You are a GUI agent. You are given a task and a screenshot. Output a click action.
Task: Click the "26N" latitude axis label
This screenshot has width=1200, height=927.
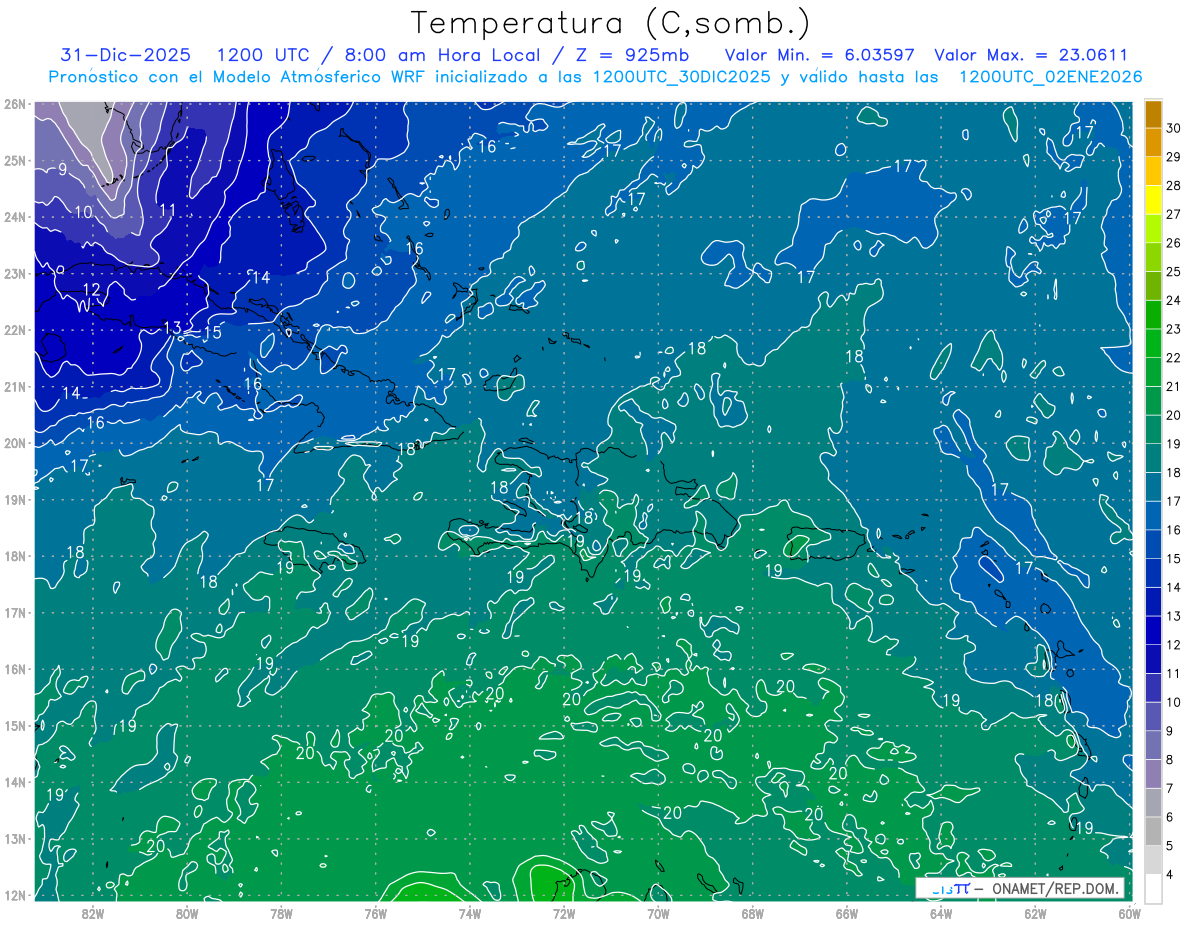click(x=16, y=104)
